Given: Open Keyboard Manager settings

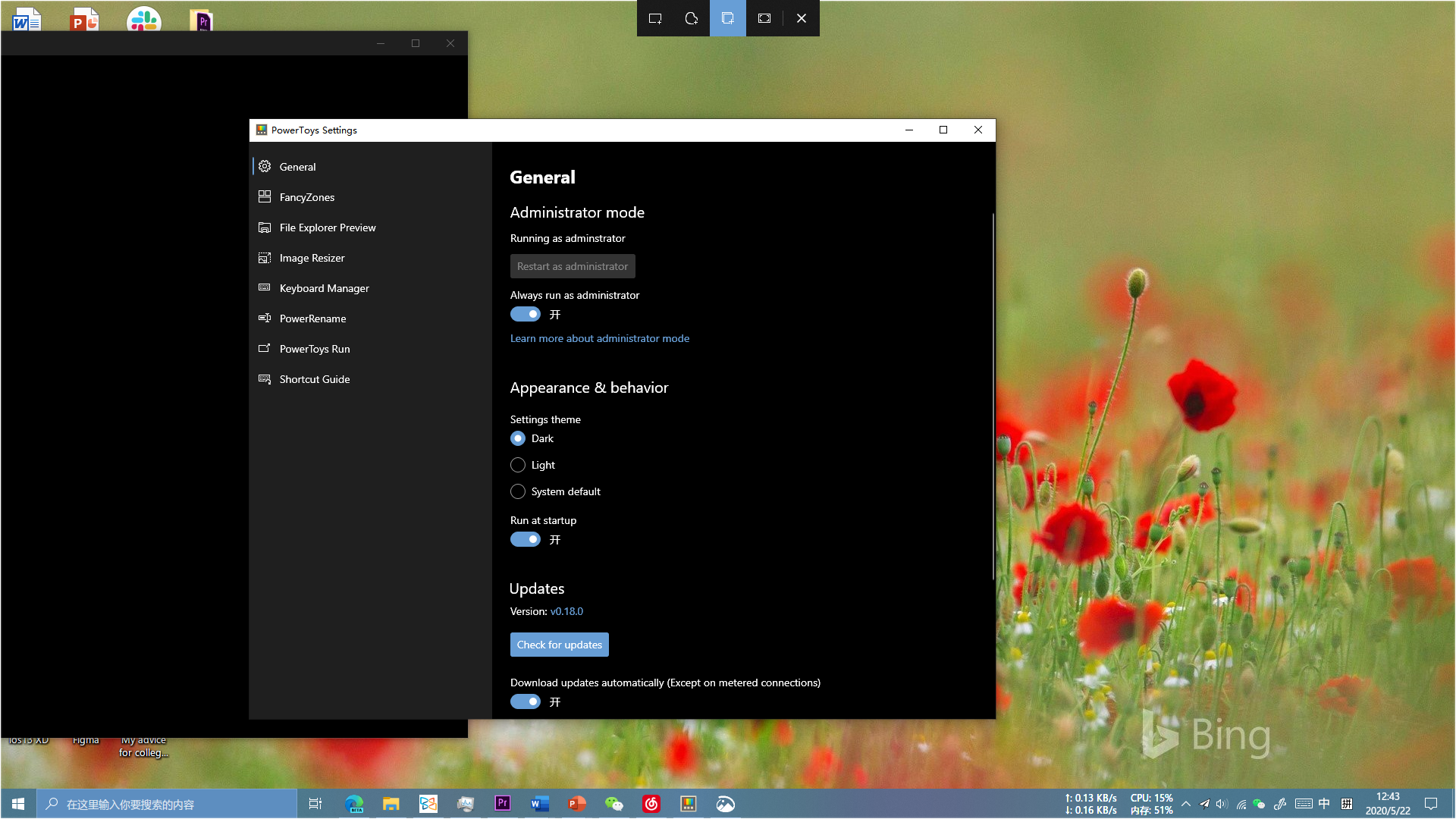Looking at the screenshot, I should [x=325, y=288].
